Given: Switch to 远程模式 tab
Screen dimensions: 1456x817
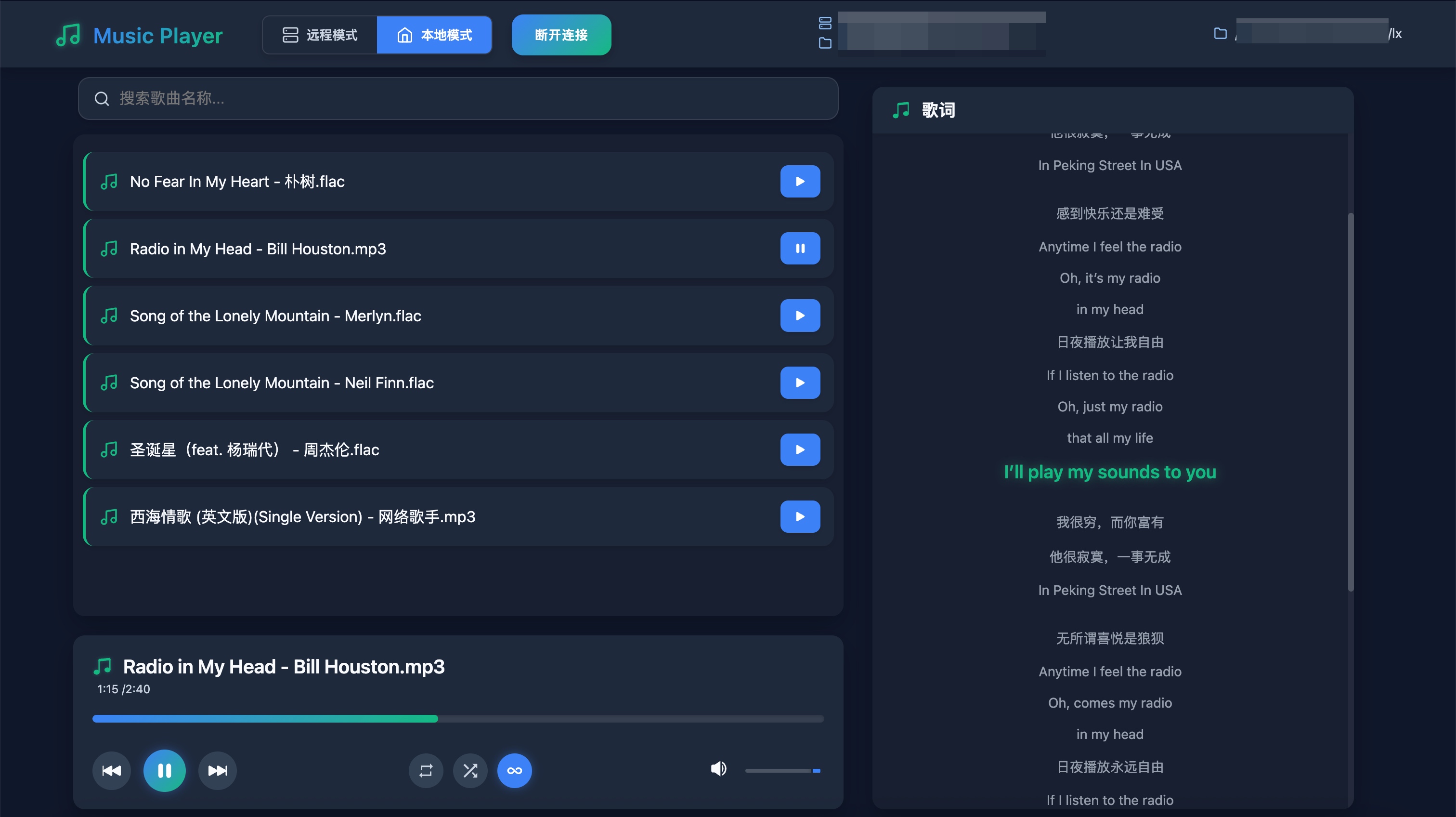Looking at the screenshot, I should (x=320, y=35).
